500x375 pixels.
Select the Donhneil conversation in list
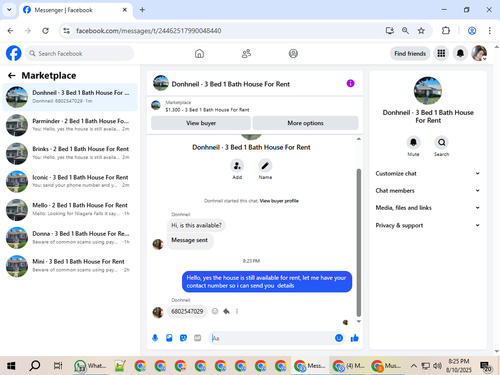pyautogui.click(x=70, y=97)
